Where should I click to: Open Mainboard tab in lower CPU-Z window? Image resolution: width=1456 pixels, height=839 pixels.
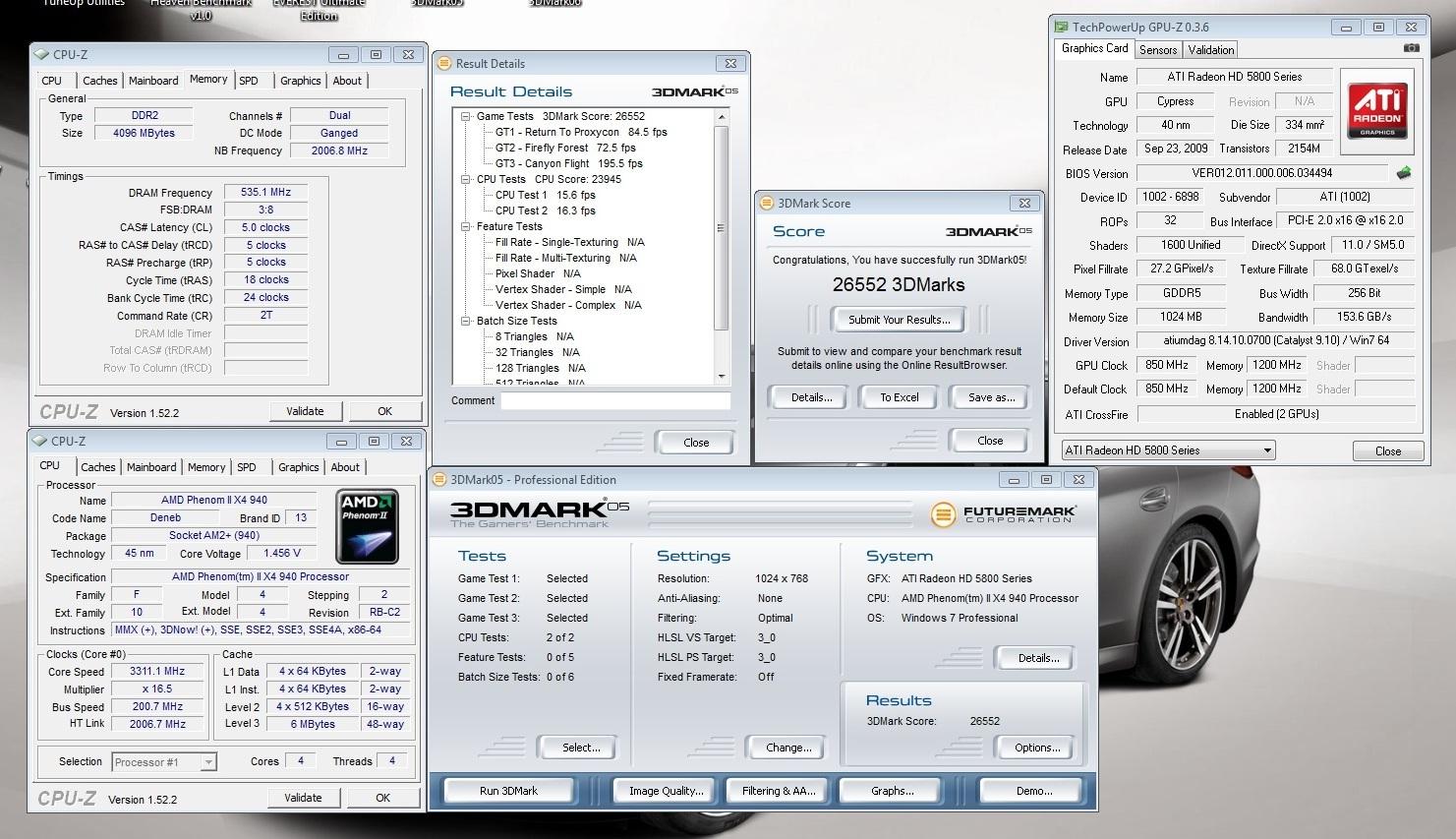pos(151,467)
